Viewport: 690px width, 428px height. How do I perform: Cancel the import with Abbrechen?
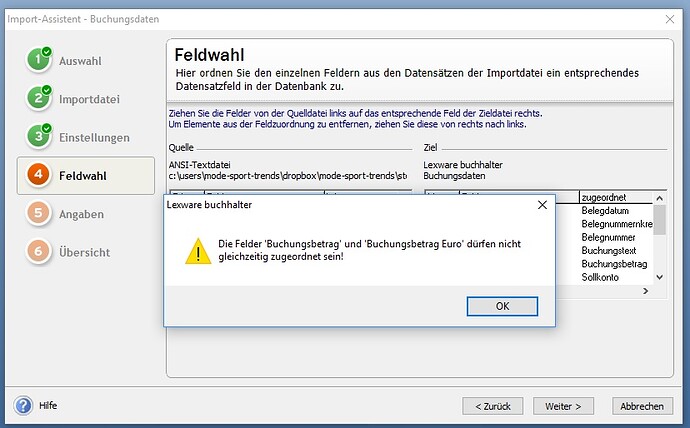click(x=642, y=406)
